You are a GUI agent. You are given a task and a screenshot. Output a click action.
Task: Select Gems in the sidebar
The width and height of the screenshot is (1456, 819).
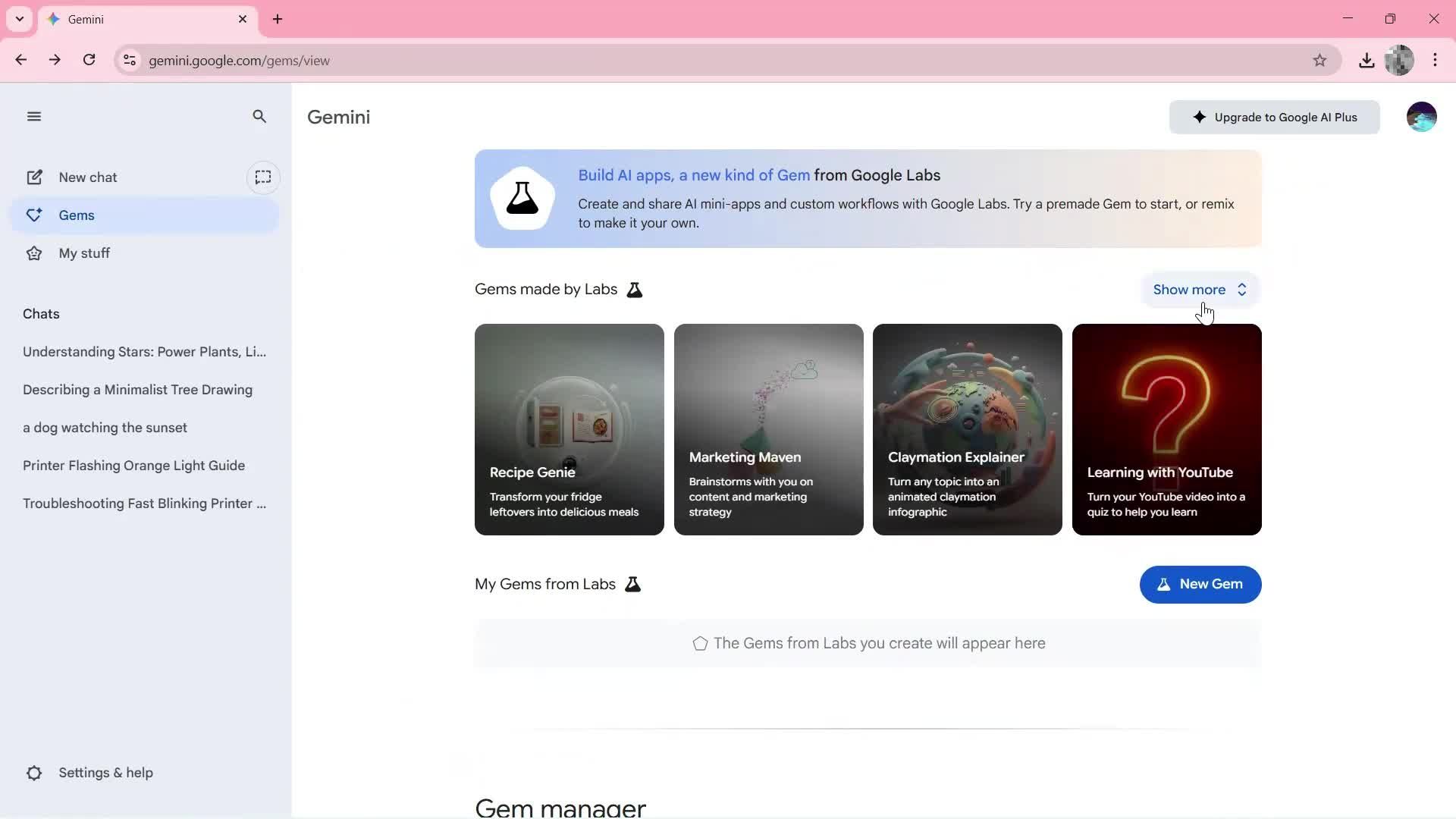tap(77, 215)
